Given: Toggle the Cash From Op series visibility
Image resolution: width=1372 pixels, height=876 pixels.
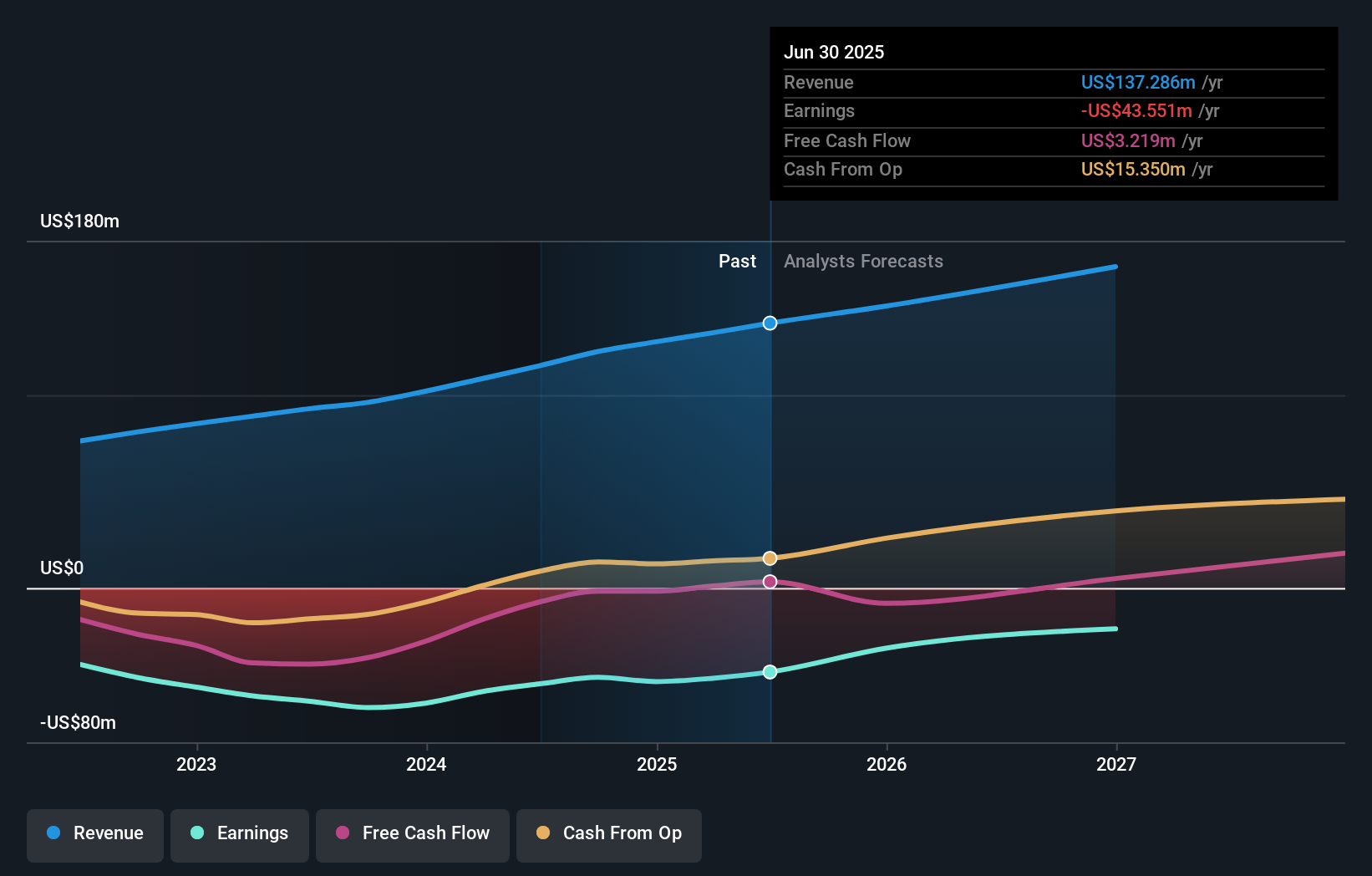Looking at the screenshot, I should pos(608,833).
